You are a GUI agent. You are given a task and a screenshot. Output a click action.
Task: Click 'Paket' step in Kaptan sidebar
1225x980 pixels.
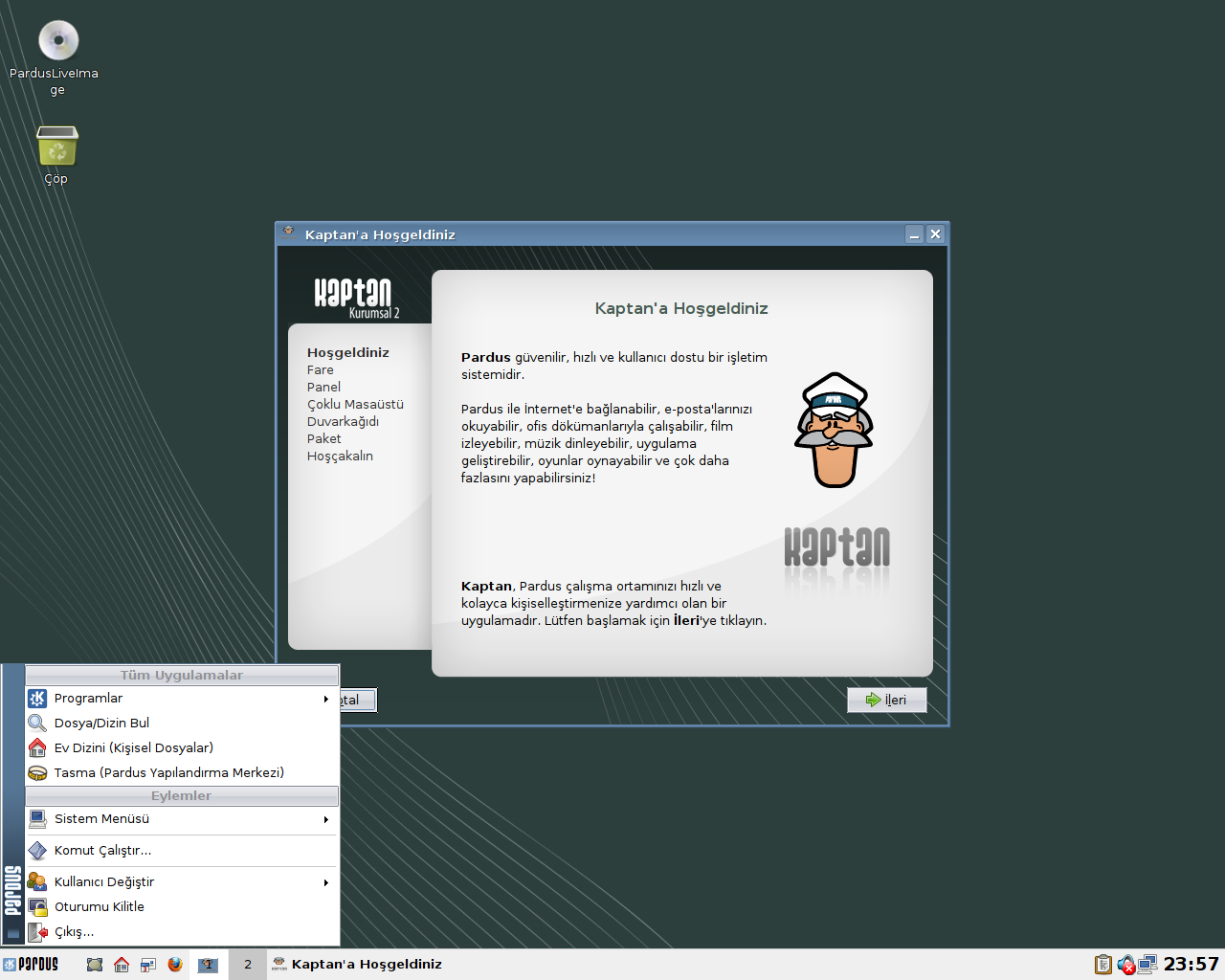coord(323,439)
